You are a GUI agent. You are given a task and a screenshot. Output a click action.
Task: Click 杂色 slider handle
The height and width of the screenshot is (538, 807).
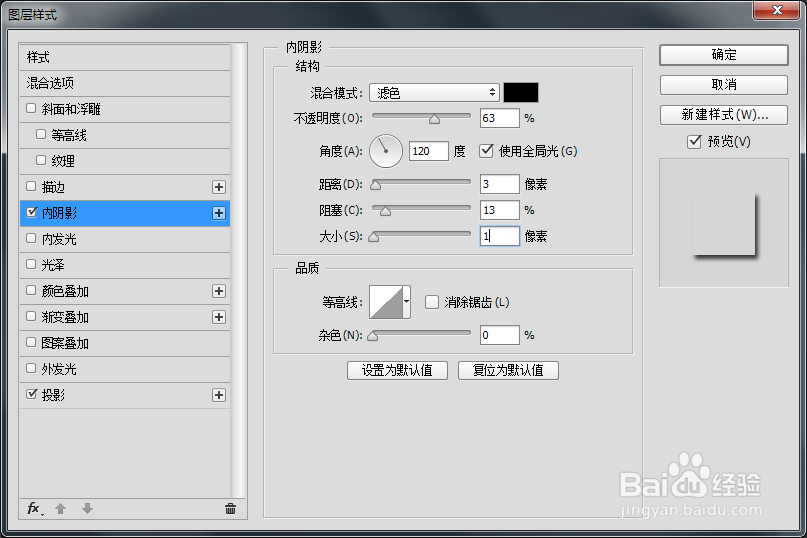pos(373,336)
